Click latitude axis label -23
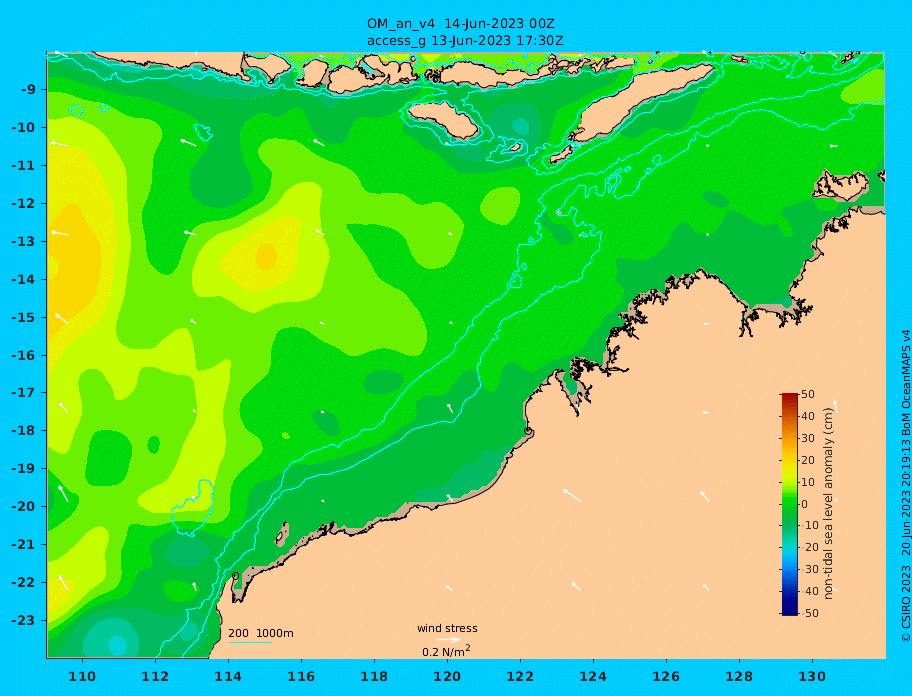This screenshot has width=912, height=696. pos(24,620)
